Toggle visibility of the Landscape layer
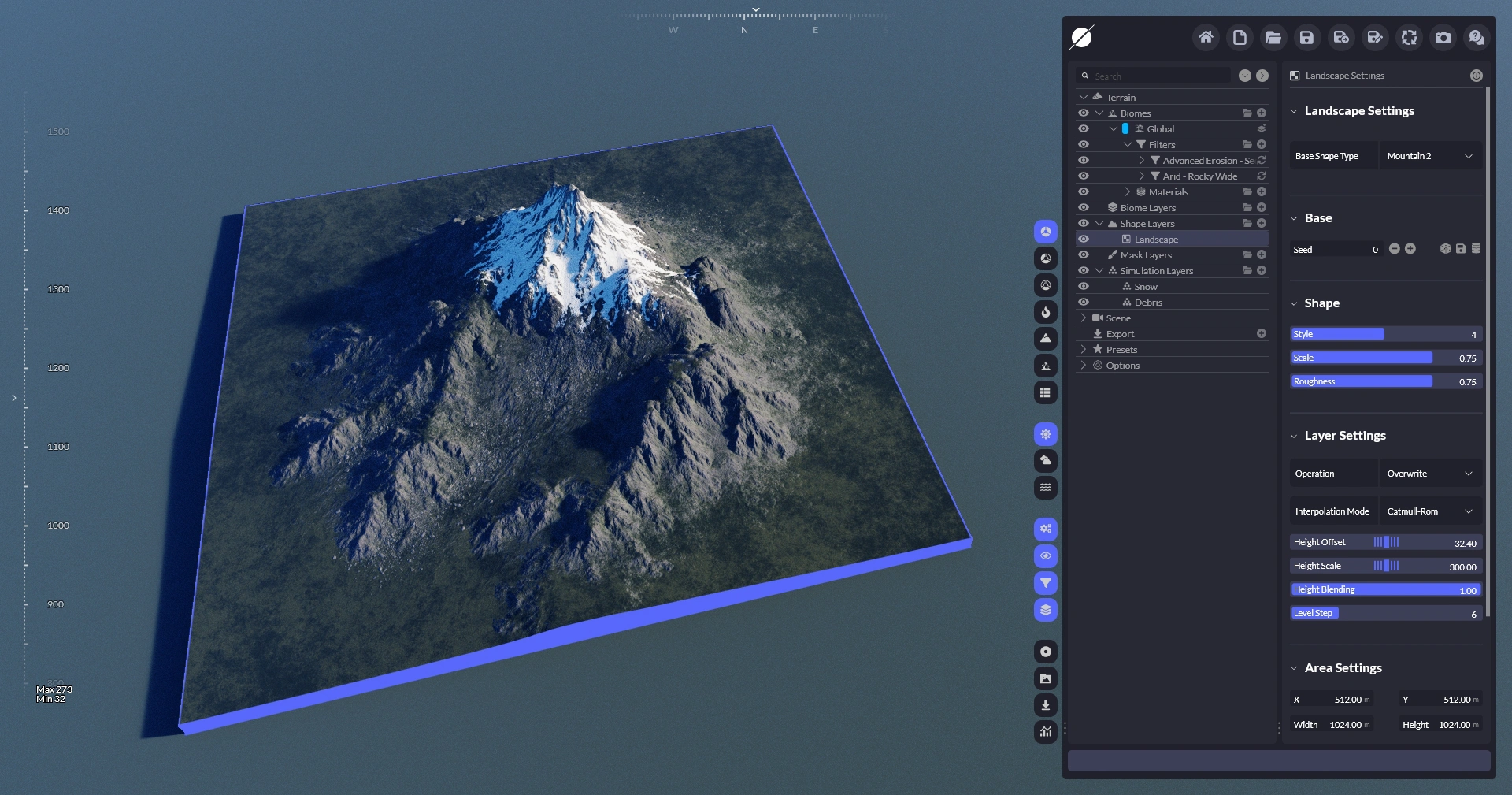1512x795 pixels. [1084, 240]
